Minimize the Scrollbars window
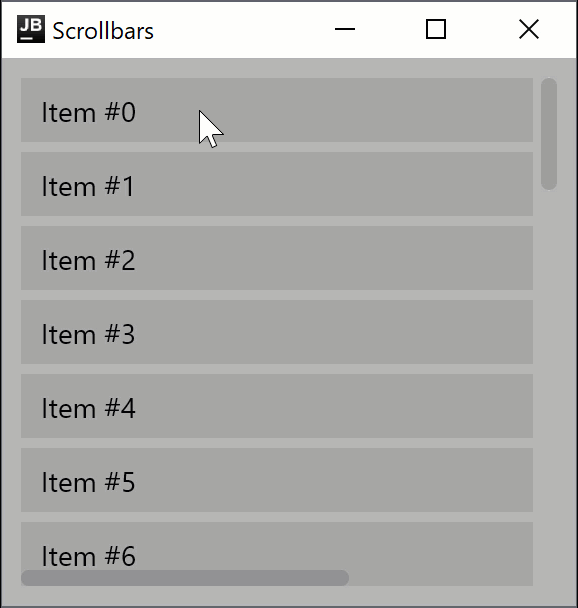Screen dimensions: 578x608 [345, 29]
